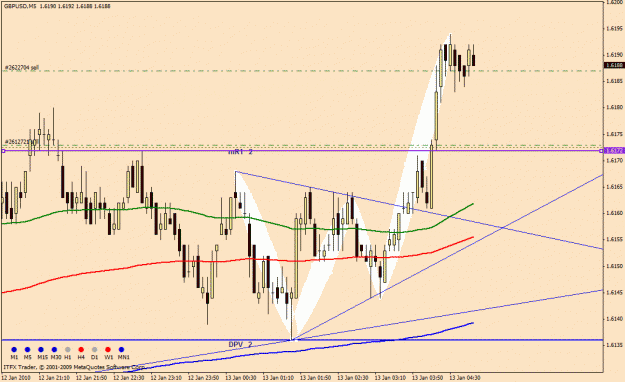Screen dimensions: 625x382
Task: Click the red W1 timeframe dot
Action: pos(108,350)
